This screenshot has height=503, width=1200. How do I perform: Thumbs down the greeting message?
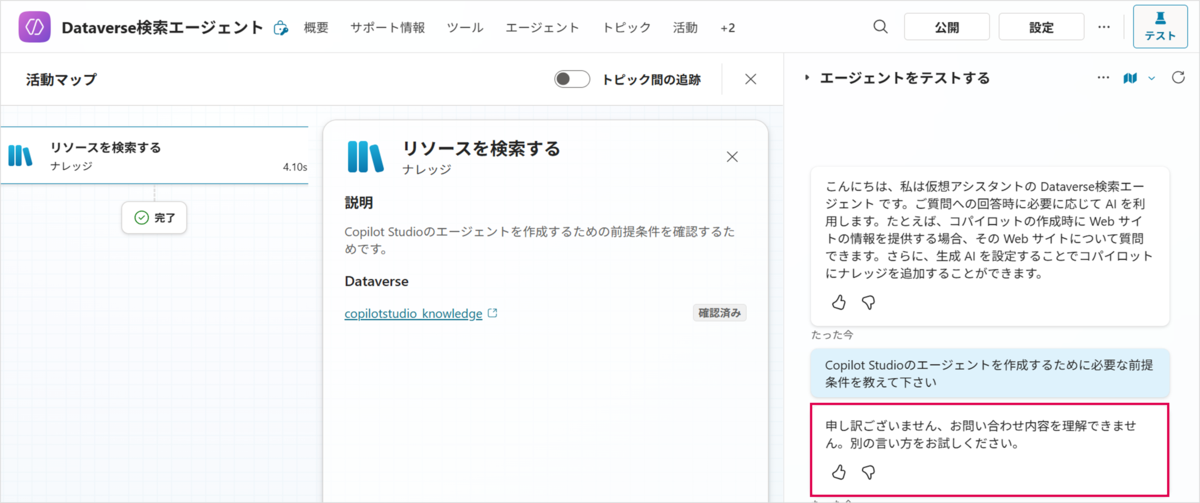868,301
